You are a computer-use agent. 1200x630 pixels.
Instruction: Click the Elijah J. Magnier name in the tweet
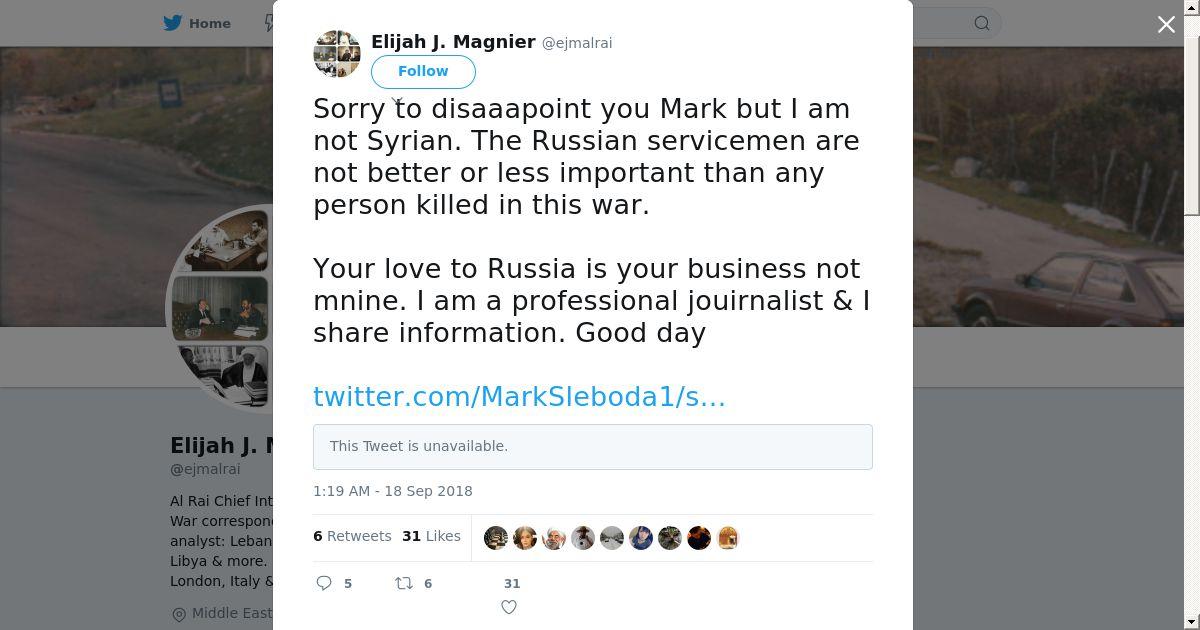click(453, 42)
